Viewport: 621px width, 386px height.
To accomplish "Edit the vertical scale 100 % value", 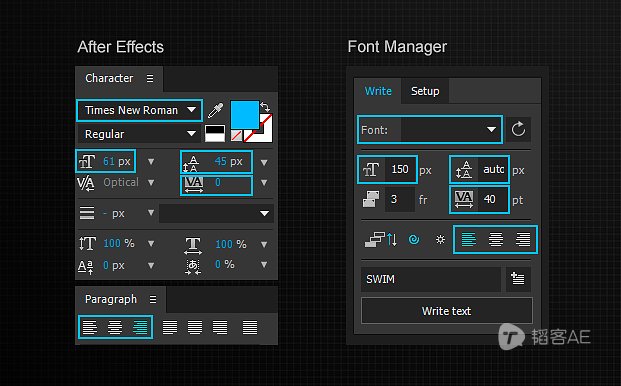I will [x=119, y=243].
